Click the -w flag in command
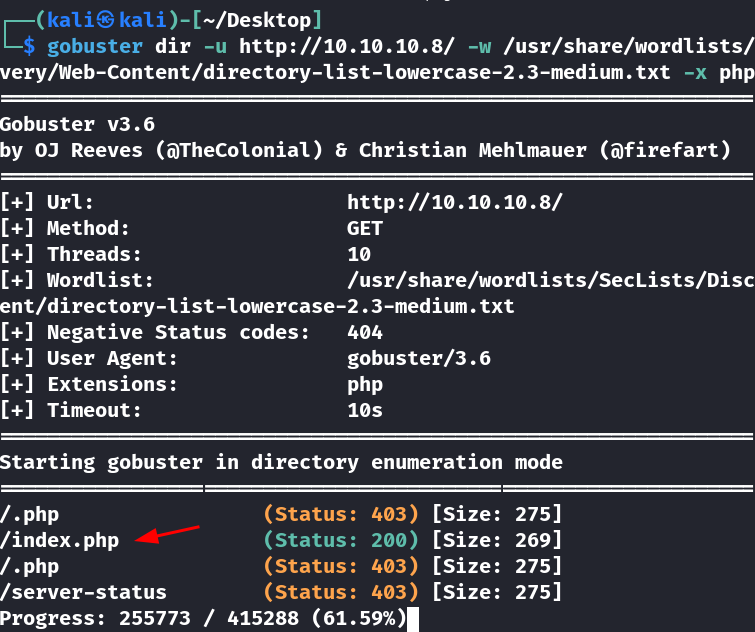The image size is (755, 632). [x=479, y=46]
